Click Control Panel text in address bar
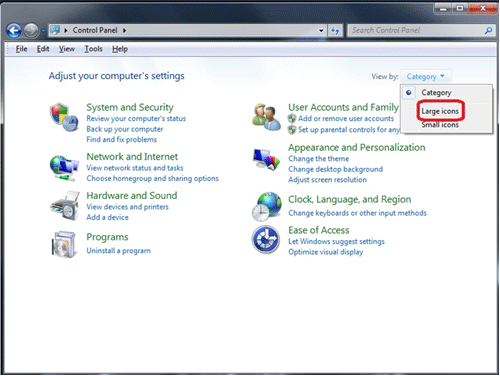 [x=95, y=30]
